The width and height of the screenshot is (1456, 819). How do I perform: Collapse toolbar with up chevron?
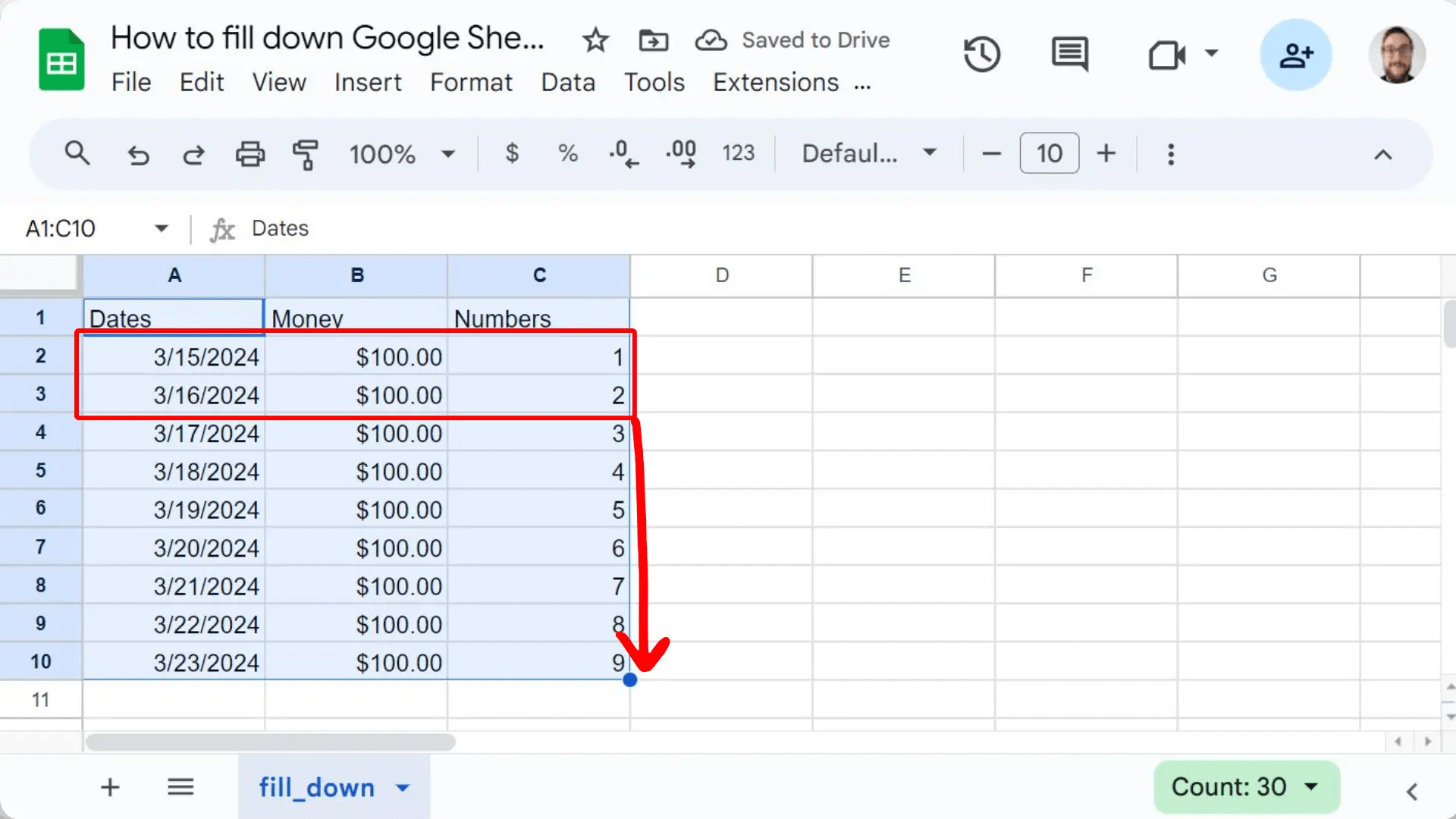pos(1382,155)
